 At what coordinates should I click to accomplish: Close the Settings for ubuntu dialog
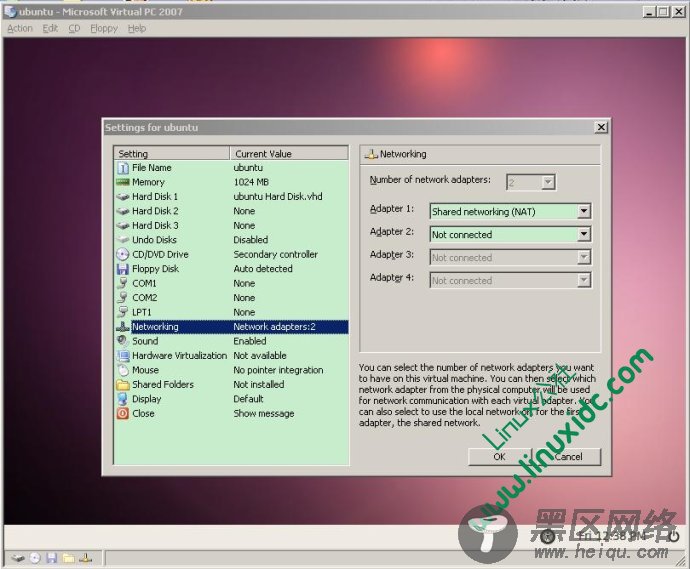click(x=601, y=127)
